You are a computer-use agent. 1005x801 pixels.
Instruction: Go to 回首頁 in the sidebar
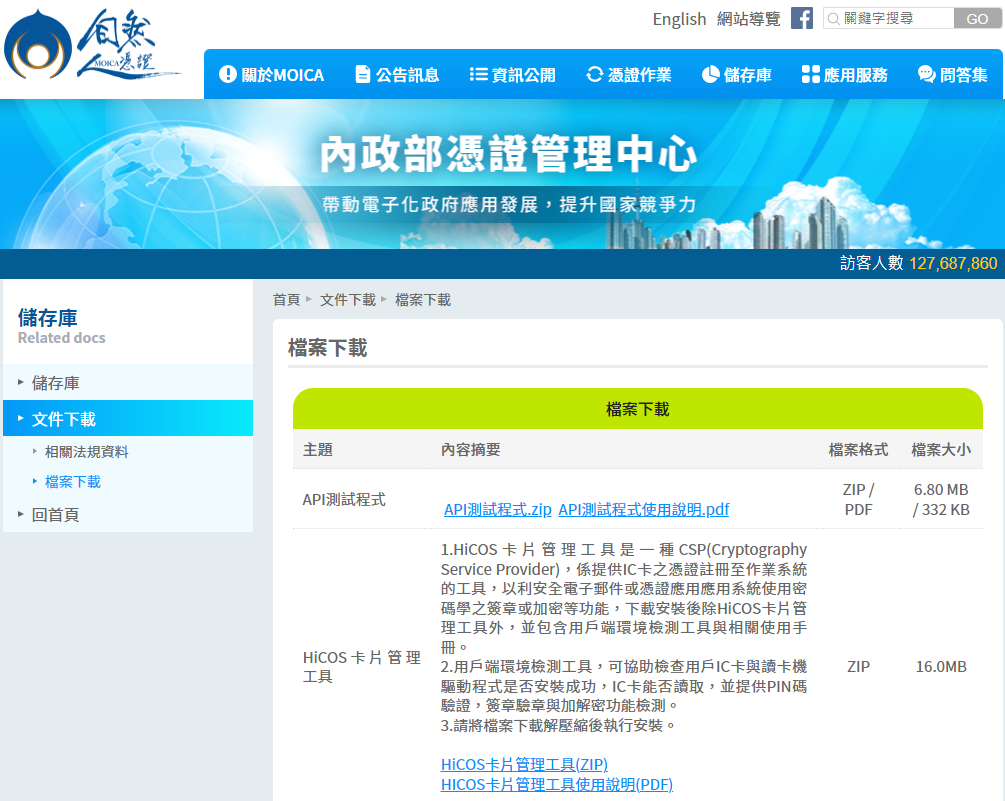click(55, 514)
